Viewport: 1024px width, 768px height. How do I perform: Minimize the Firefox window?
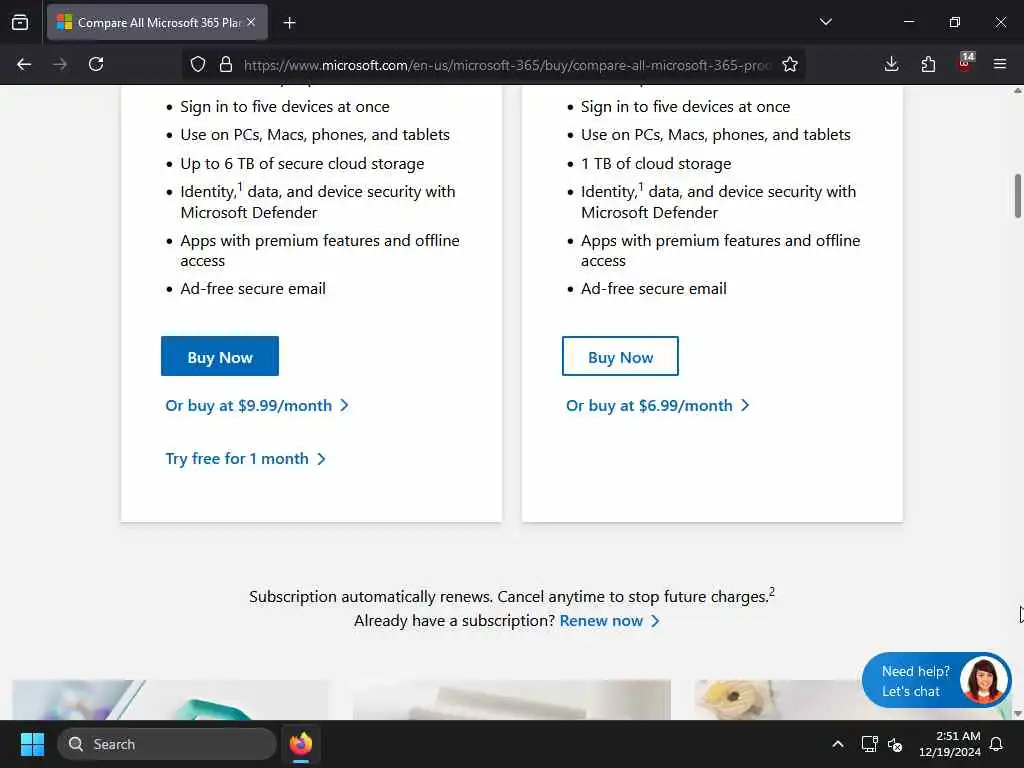(x=908, y=22)
